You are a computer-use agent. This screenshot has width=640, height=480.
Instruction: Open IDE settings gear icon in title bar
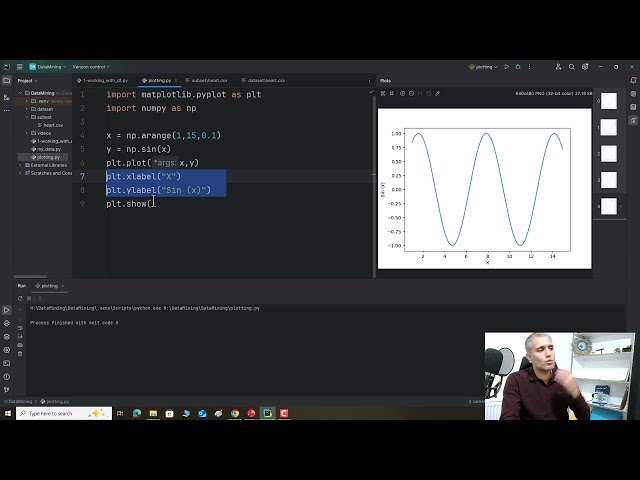pos(585,67)
